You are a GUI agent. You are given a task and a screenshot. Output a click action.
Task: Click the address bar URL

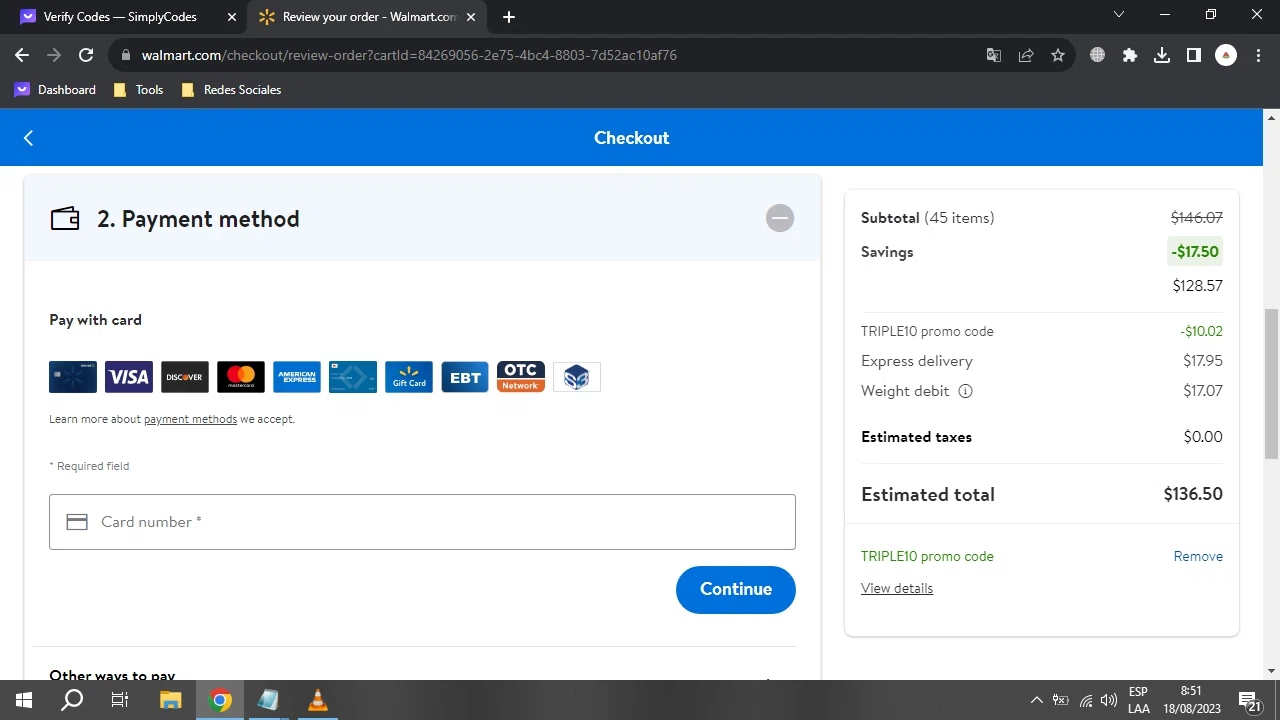click(409, 55)
